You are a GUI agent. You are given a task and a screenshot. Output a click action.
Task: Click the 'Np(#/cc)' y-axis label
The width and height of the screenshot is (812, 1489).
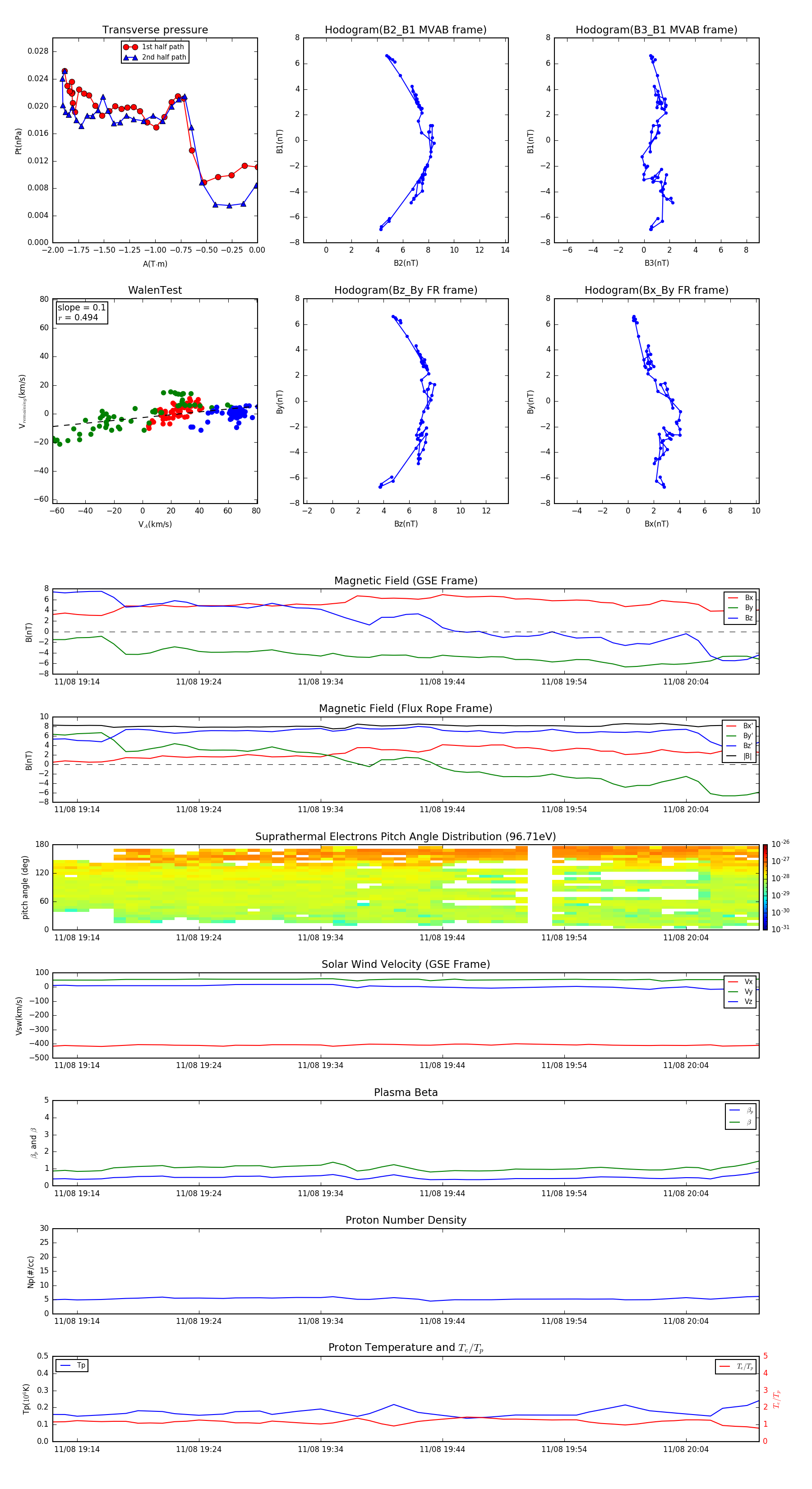coord(31,1272)
